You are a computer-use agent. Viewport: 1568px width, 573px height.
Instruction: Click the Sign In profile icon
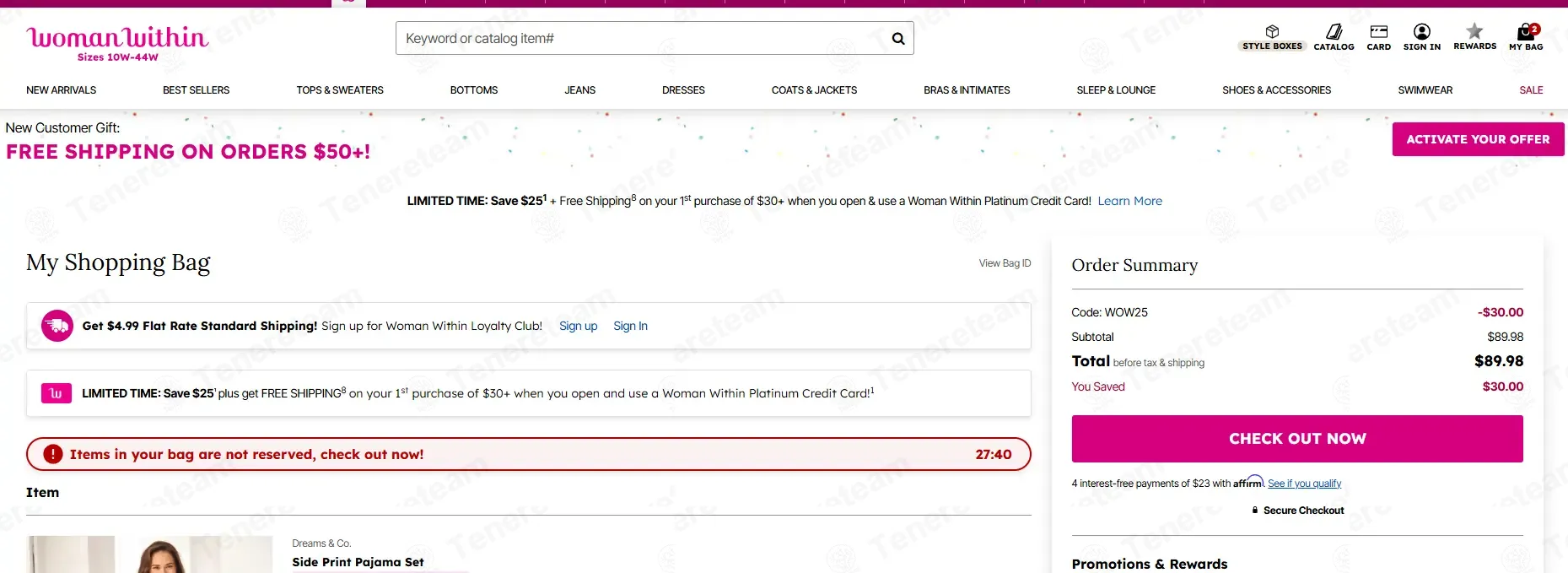coord(1422,38)
